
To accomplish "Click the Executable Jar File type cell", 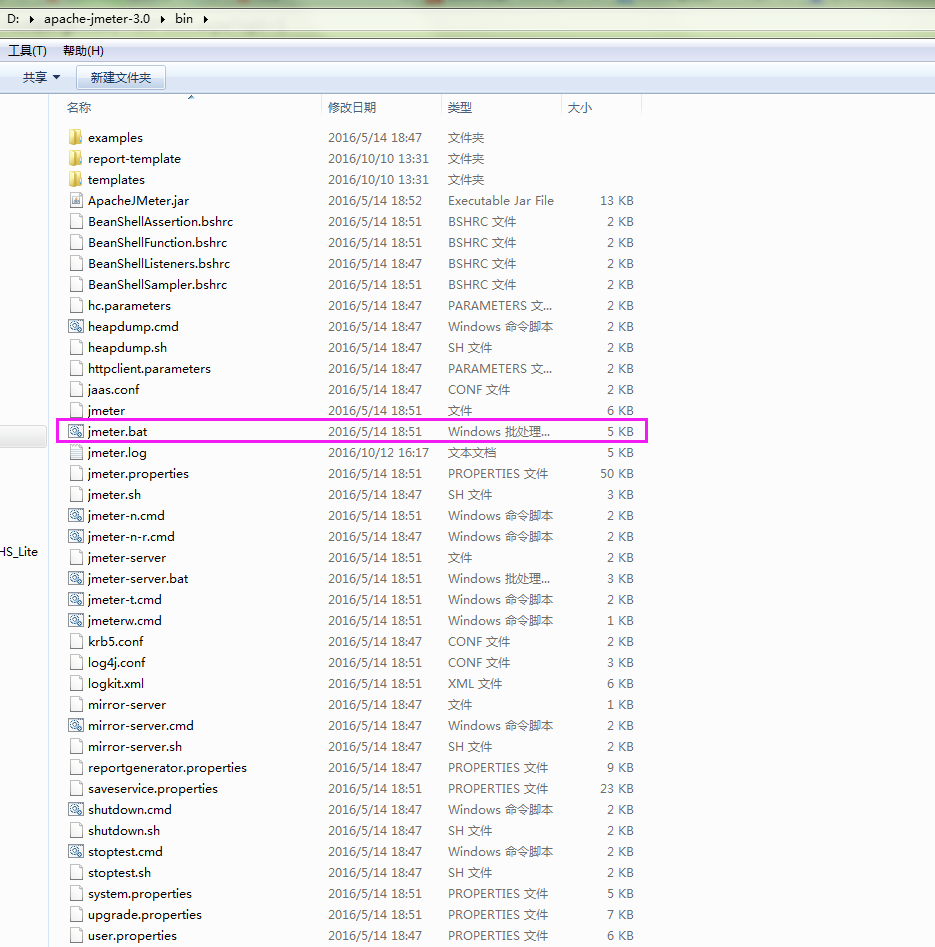I will 501,201.
